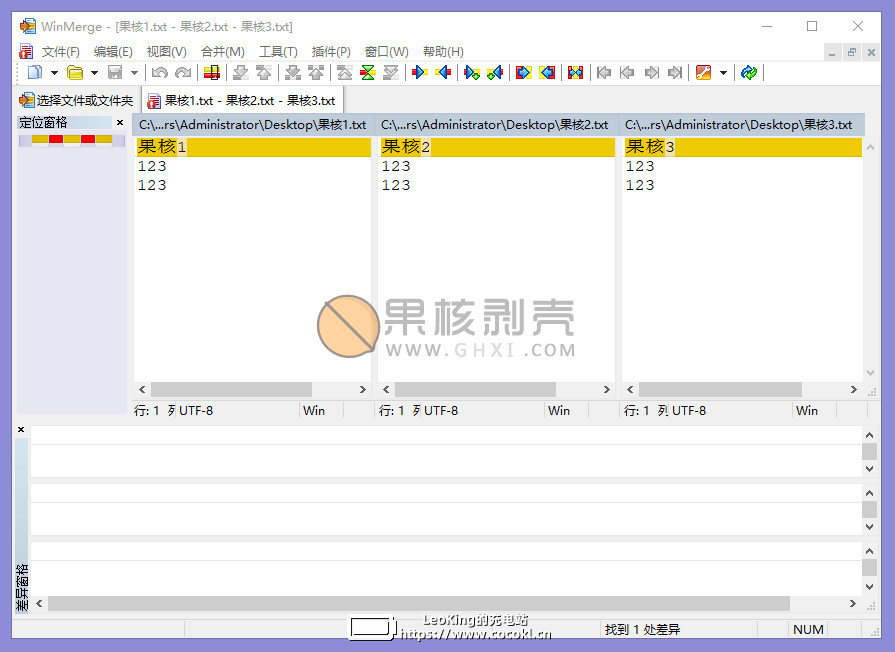Open the 编辑(E) menu
Viewport: 895px width, 652px height.
click(113, 52)
